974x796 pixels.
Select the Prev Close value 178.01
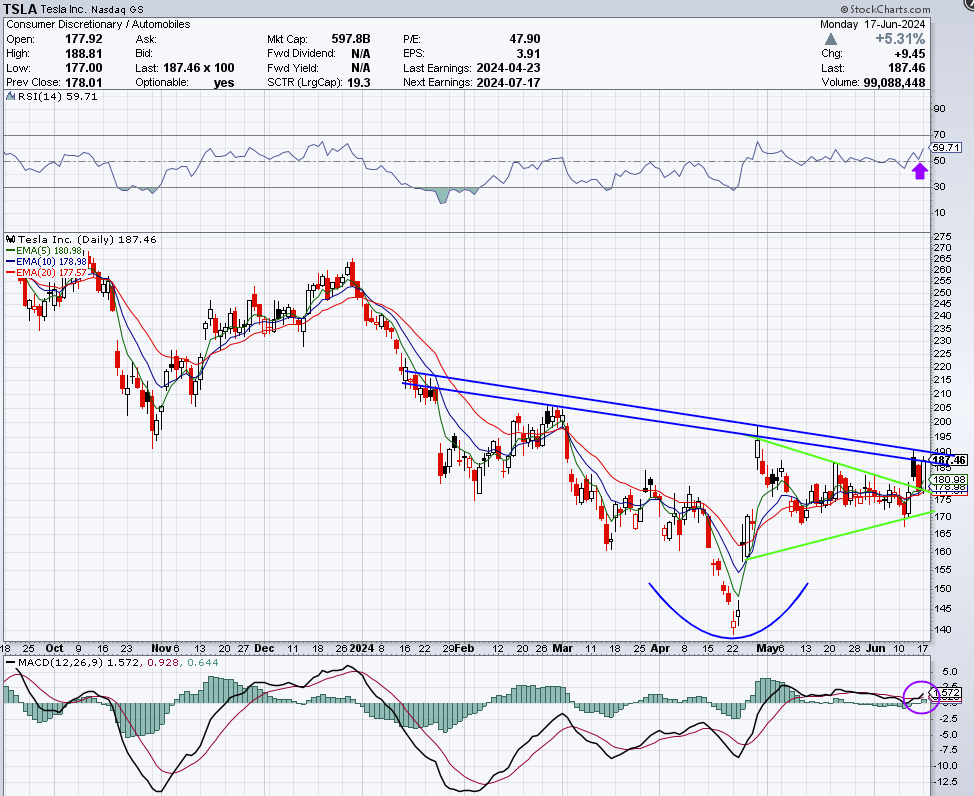click(84, 82)
